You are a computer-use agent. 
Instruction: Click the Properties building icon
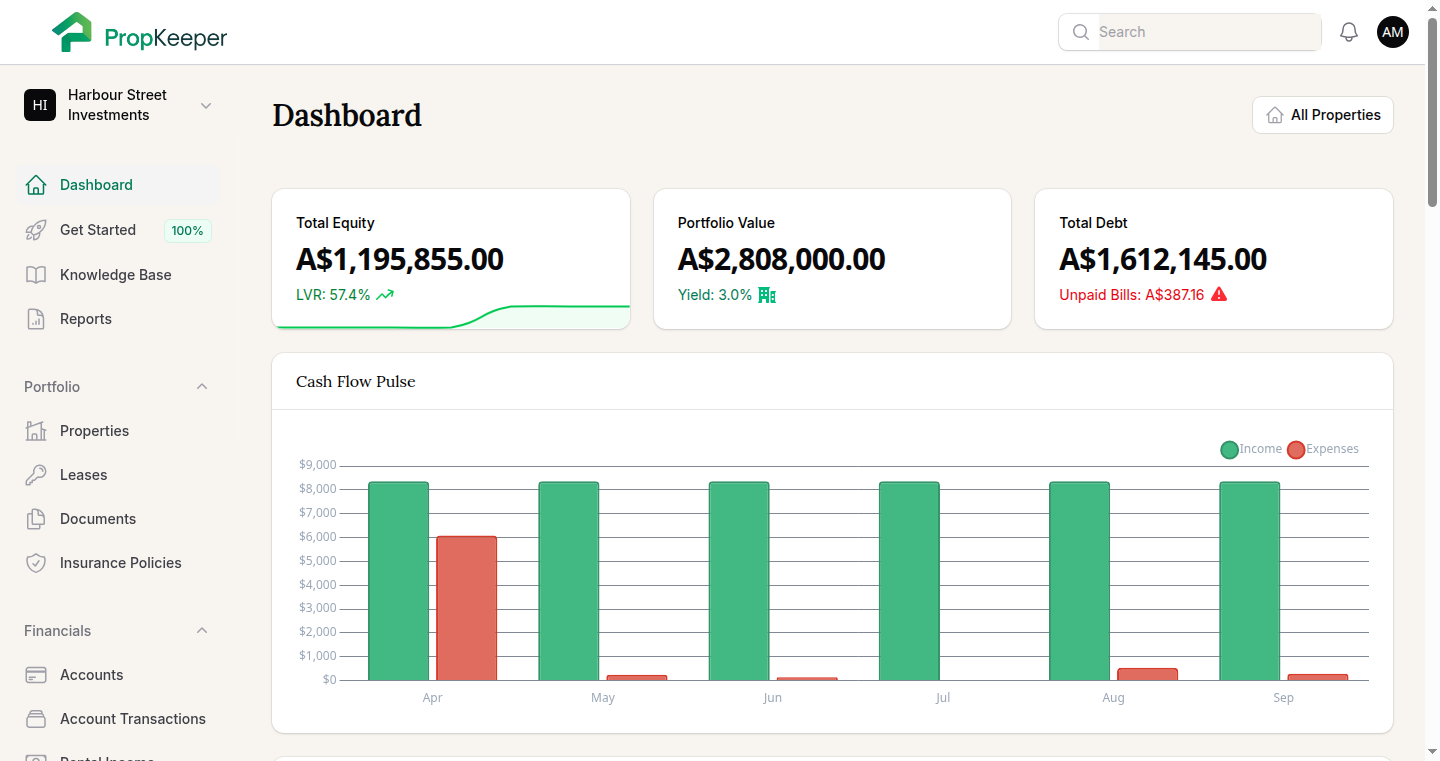coord(36,431)
